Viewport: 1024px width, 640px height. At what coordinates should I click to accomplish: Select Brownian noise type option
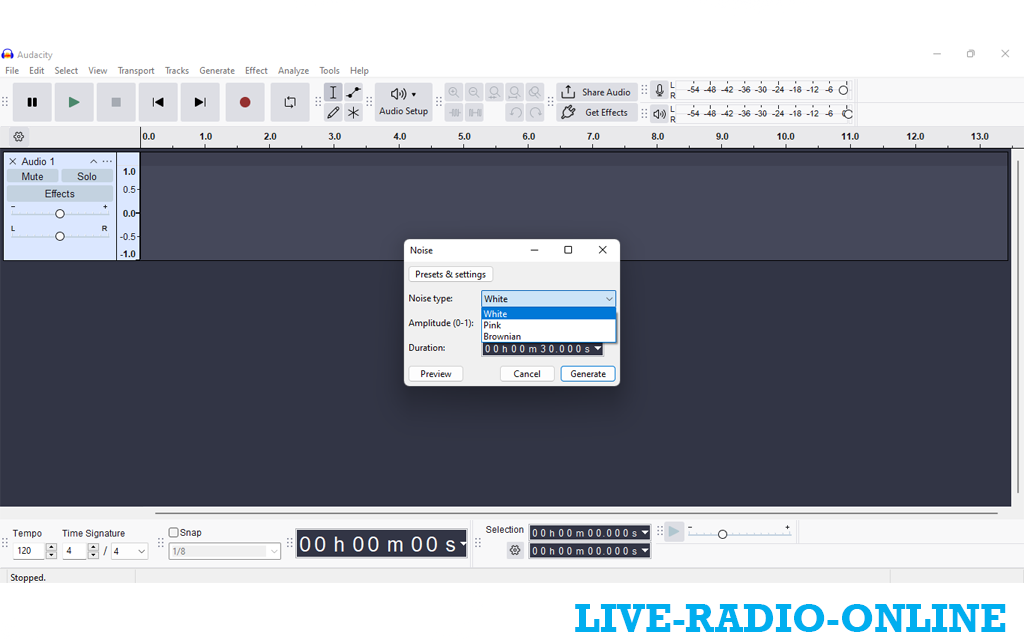click(502, 337)
